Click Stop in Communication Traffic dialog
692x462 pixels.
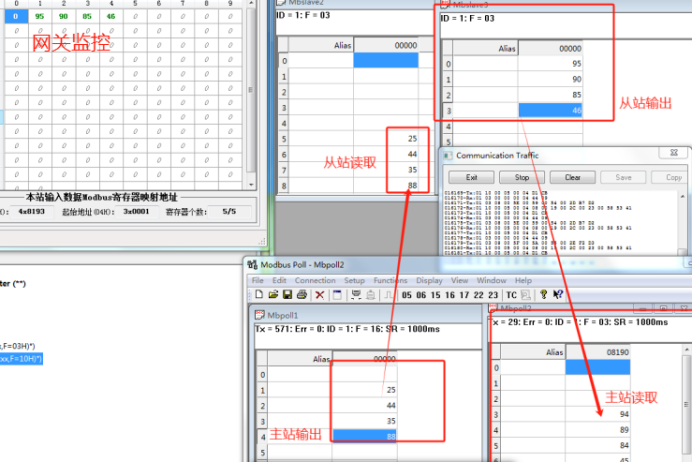(522, 177)
